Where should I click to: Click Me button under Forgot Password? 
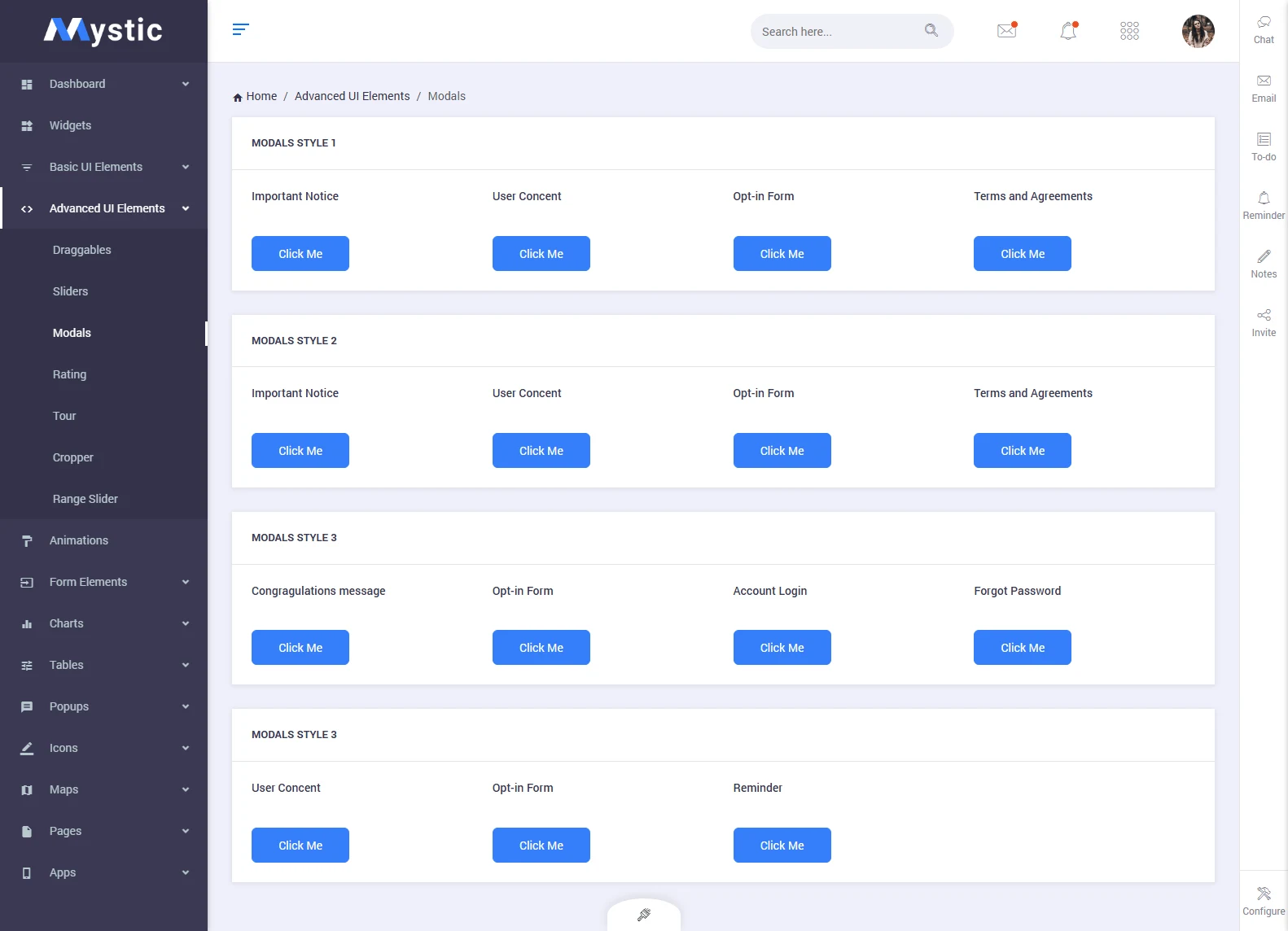pos(1022,648)
